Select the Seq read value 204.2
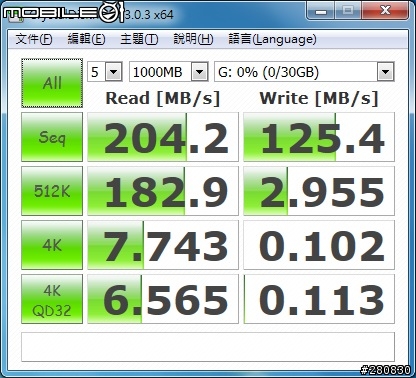 point(163,137)
